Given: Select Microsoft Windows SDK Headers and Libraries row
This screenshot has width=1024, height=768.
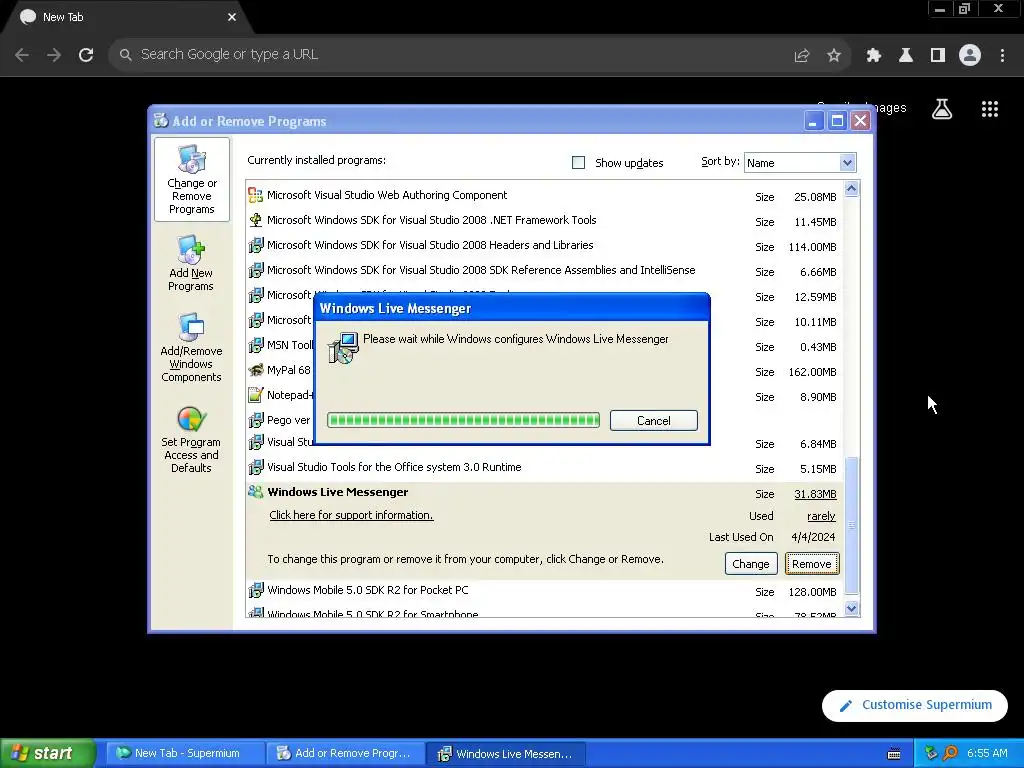Looking at the screenshot, I should 543,246.
